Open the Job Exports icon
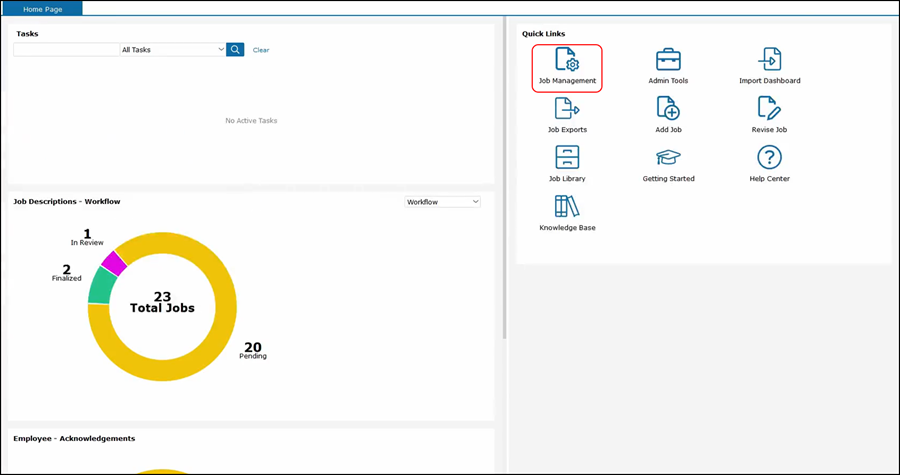The height and width of the screenshot is (475, 900). 567,109
